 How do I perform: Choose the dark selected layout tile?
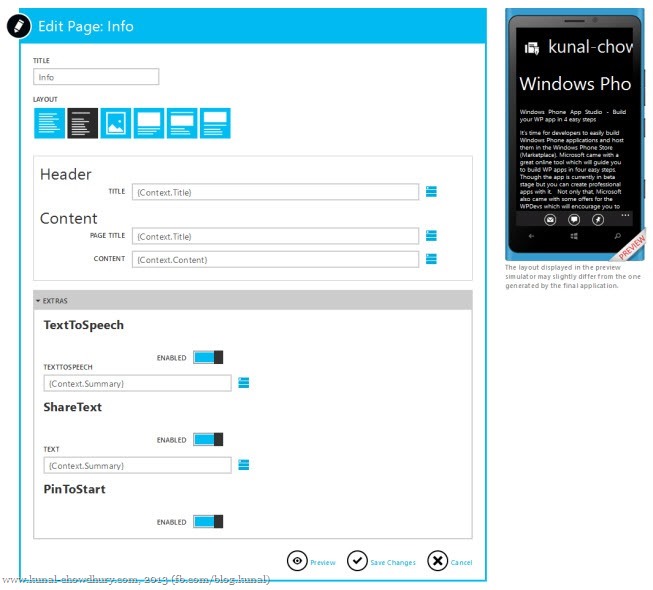click(x=82, y=123)
